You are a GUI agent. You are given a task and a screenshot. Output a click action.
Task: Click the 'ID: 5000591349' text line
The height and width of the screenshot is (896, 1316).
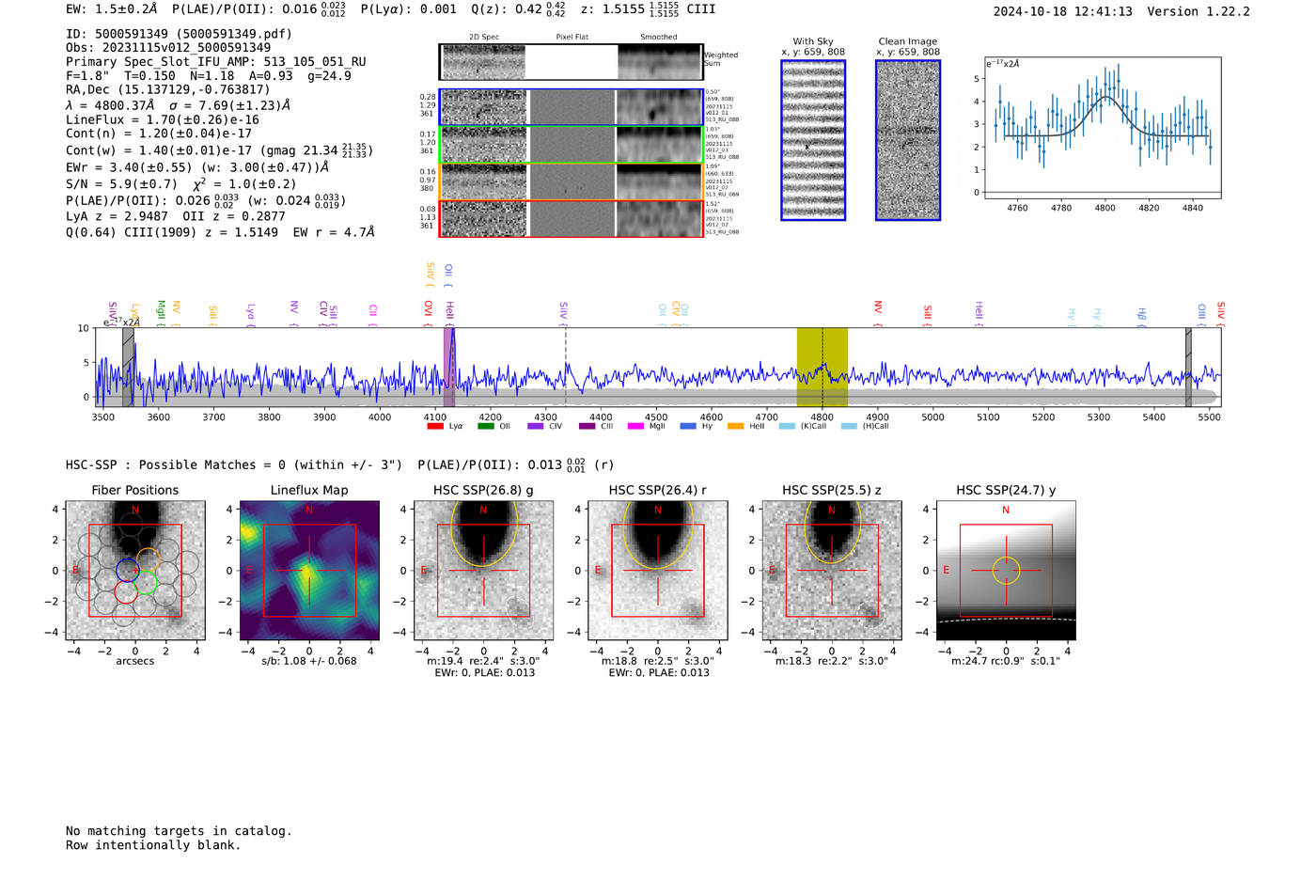tap(179, 34)
